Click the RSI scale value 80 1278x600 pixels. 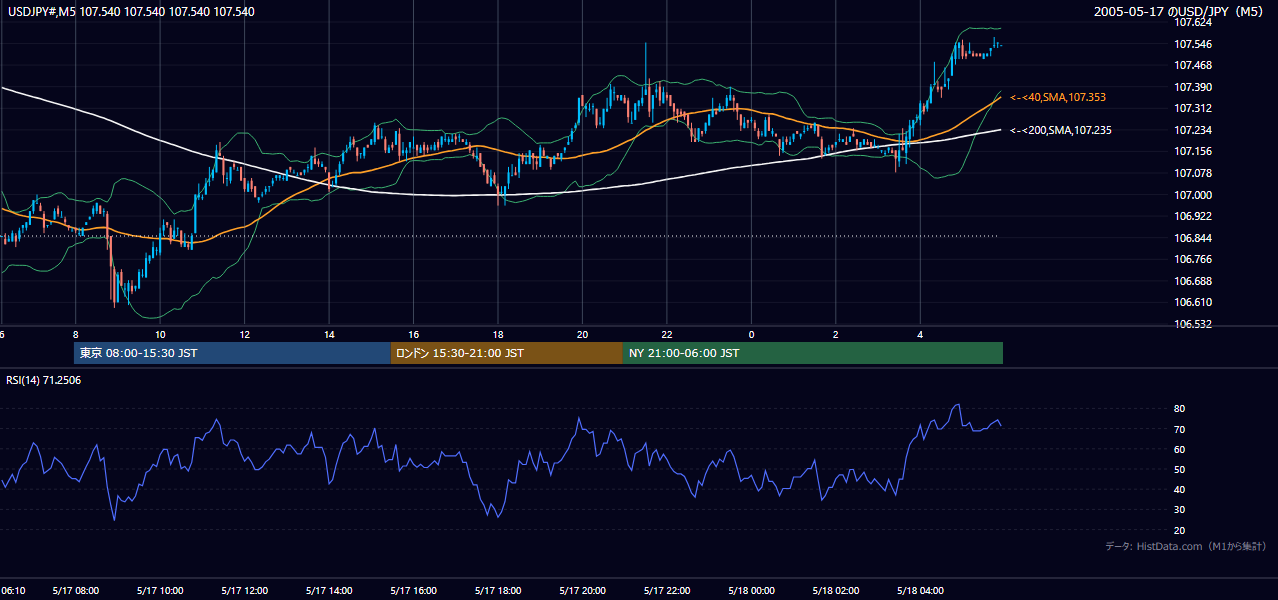[x=1179, y=409]
